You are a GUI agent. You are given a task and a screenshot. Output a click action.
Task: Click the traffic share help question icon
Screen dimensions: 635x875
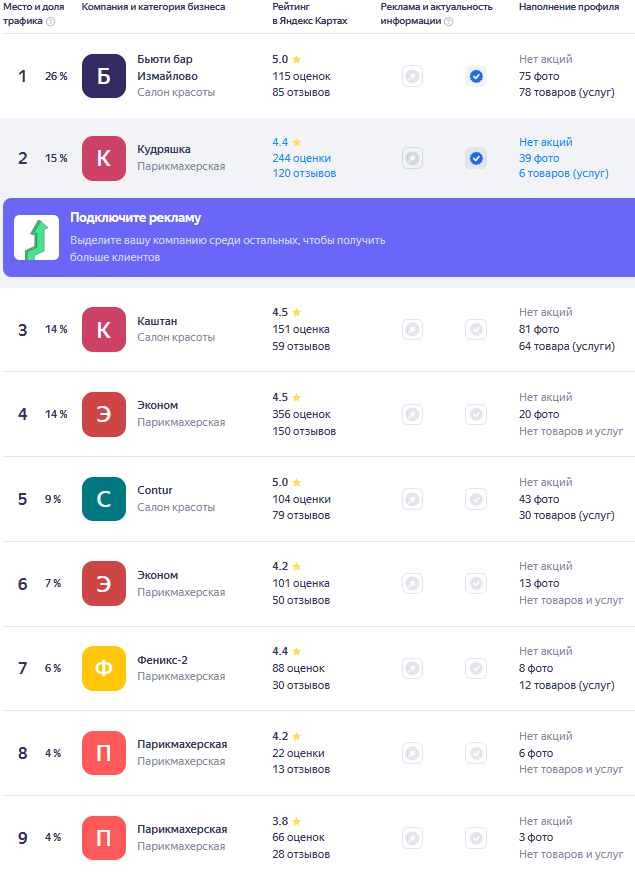click(x=50, y=21)
